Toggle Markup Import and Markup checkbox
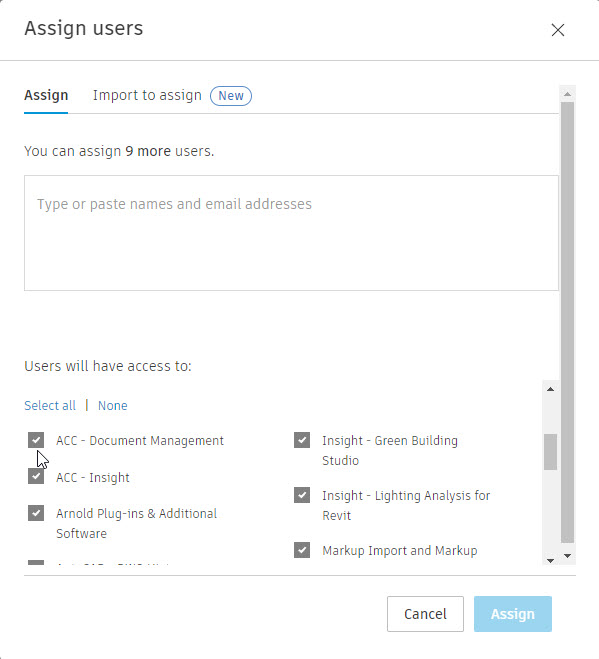Viewport: 599px width, 659px height. [302, 550]
